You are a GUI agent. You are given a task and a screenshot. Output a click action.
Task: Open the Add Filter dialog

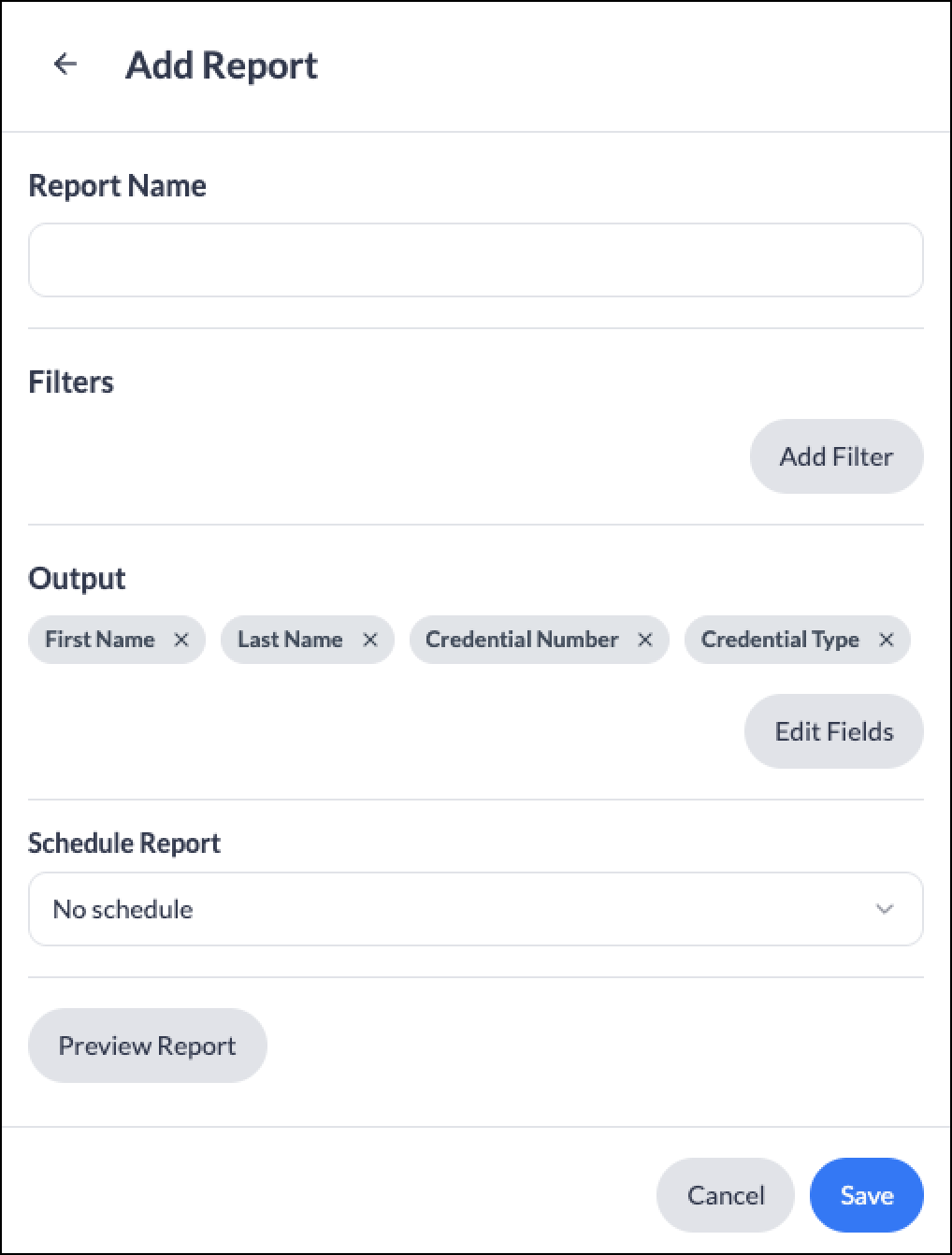(837, 456)
